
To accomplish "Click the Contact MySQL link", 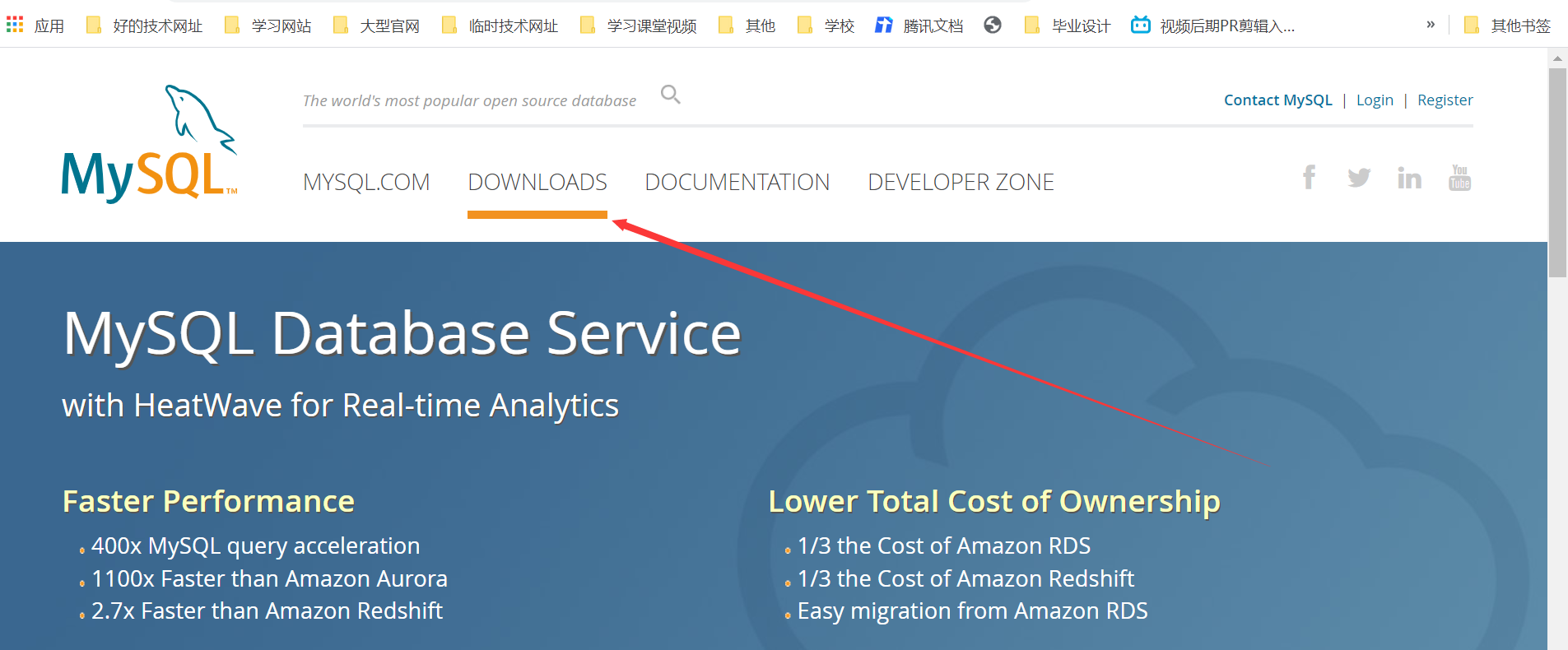I will 1277,100.
